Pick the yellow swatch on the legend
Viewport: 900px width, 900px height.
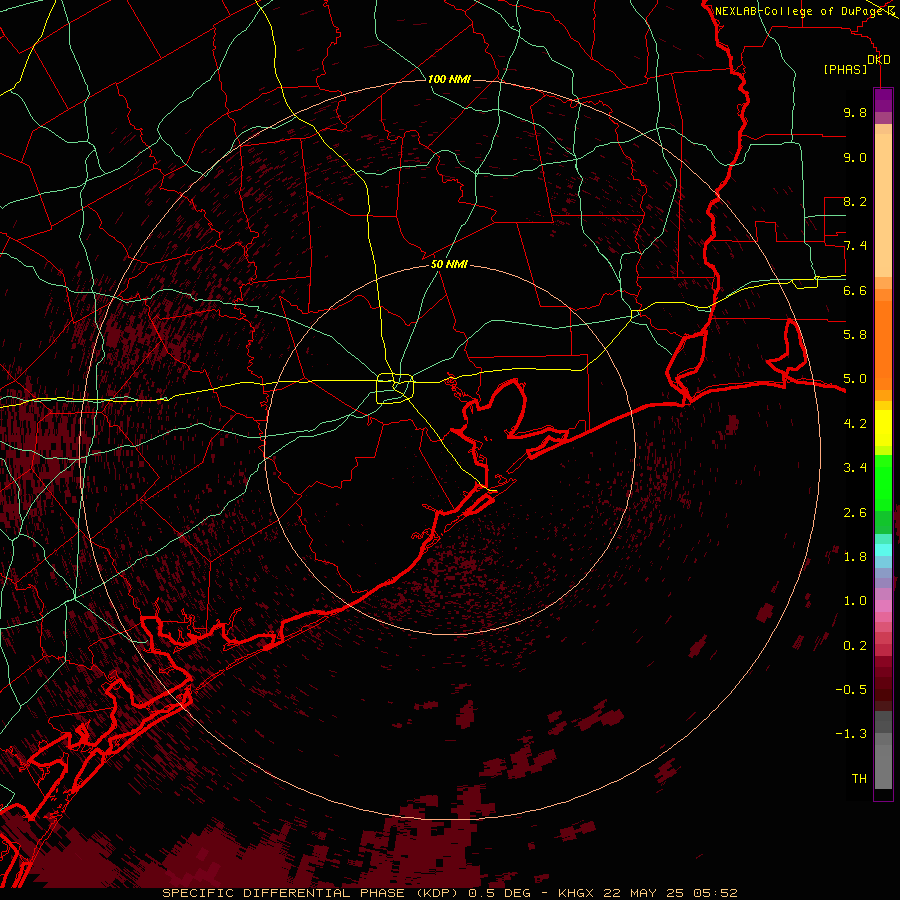click(x=883, y=428)
